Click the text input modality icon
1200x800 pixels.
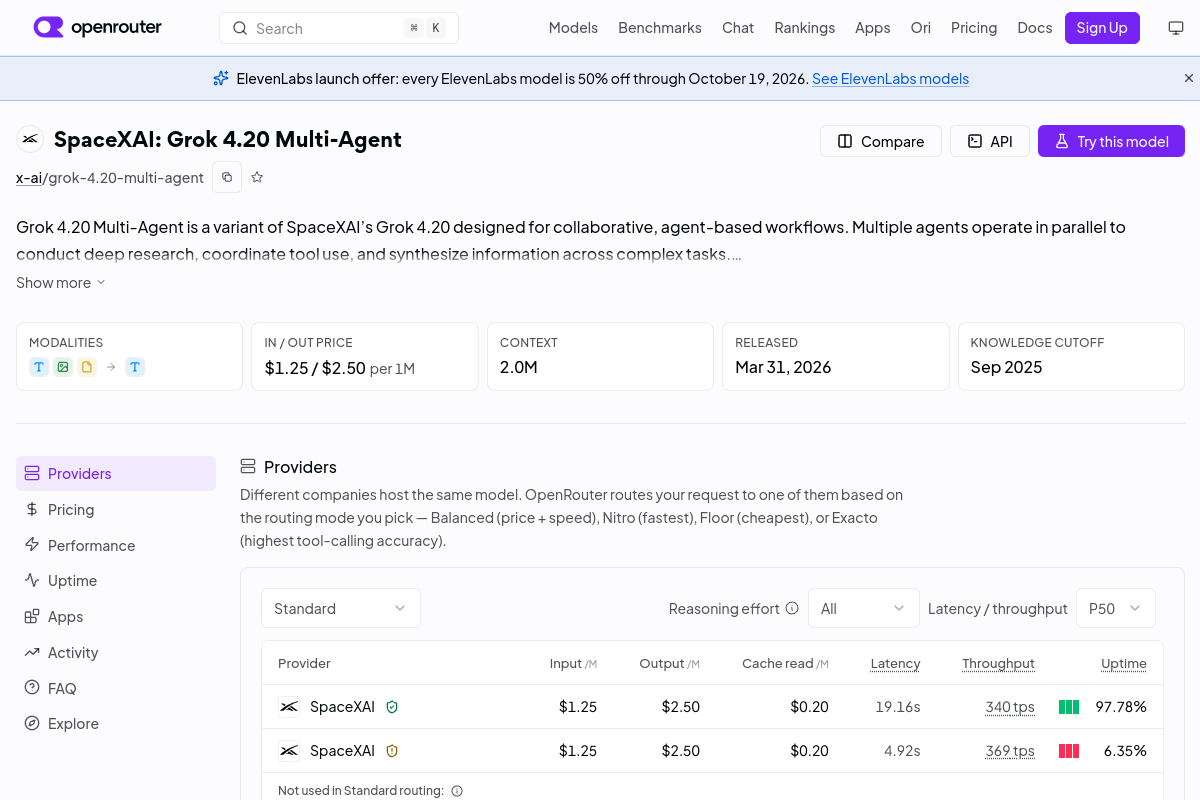(x=39, y=367)
